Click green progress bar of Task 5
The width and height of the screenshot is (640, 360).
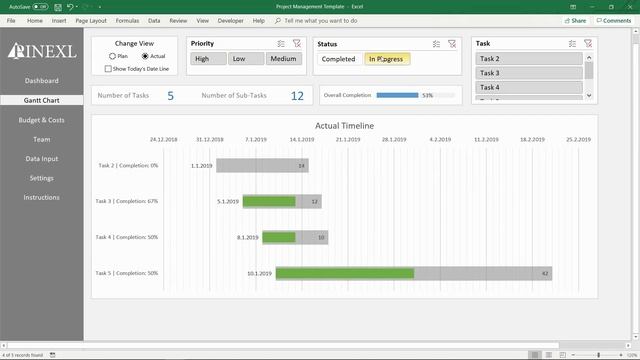[345, 273]
